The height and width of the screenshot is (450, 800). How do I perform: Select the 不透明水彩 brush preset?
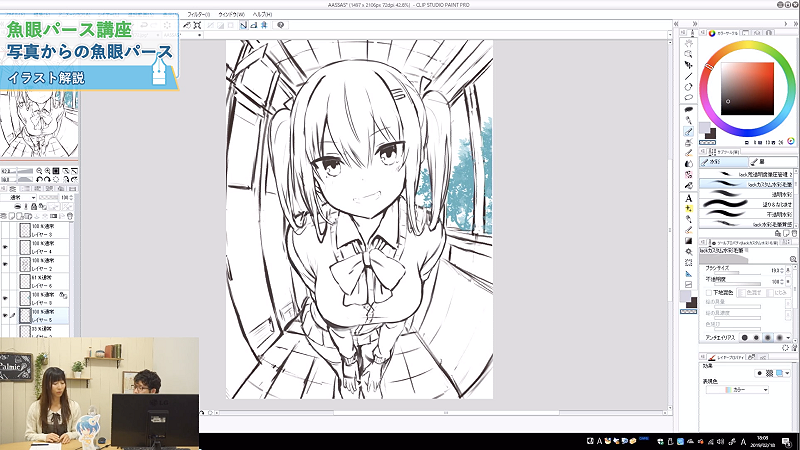(x=746, y=214)
